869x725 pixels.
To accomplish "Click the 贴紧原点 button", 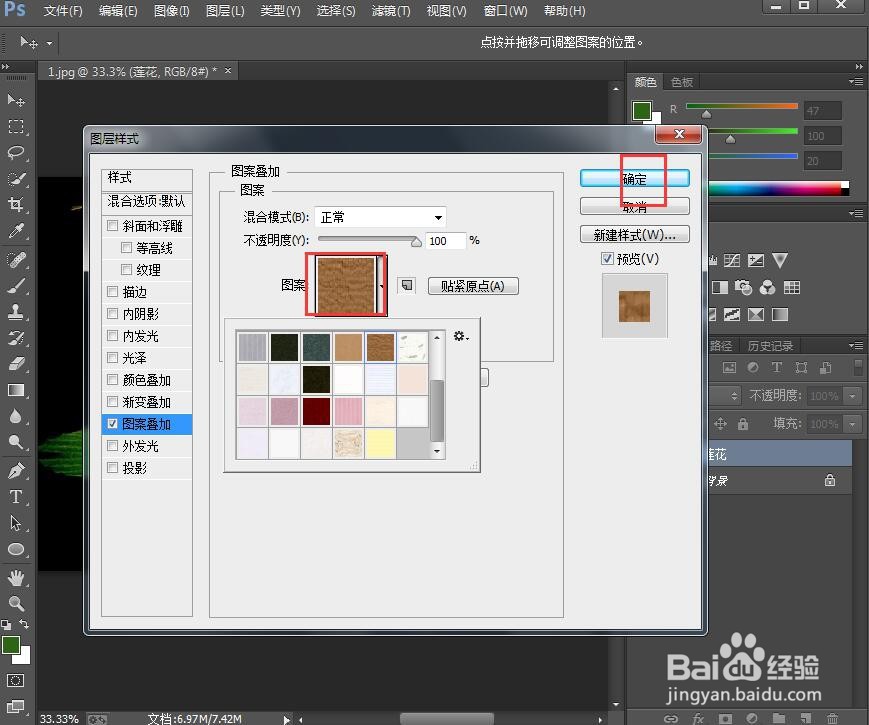I will coord(472,286).
